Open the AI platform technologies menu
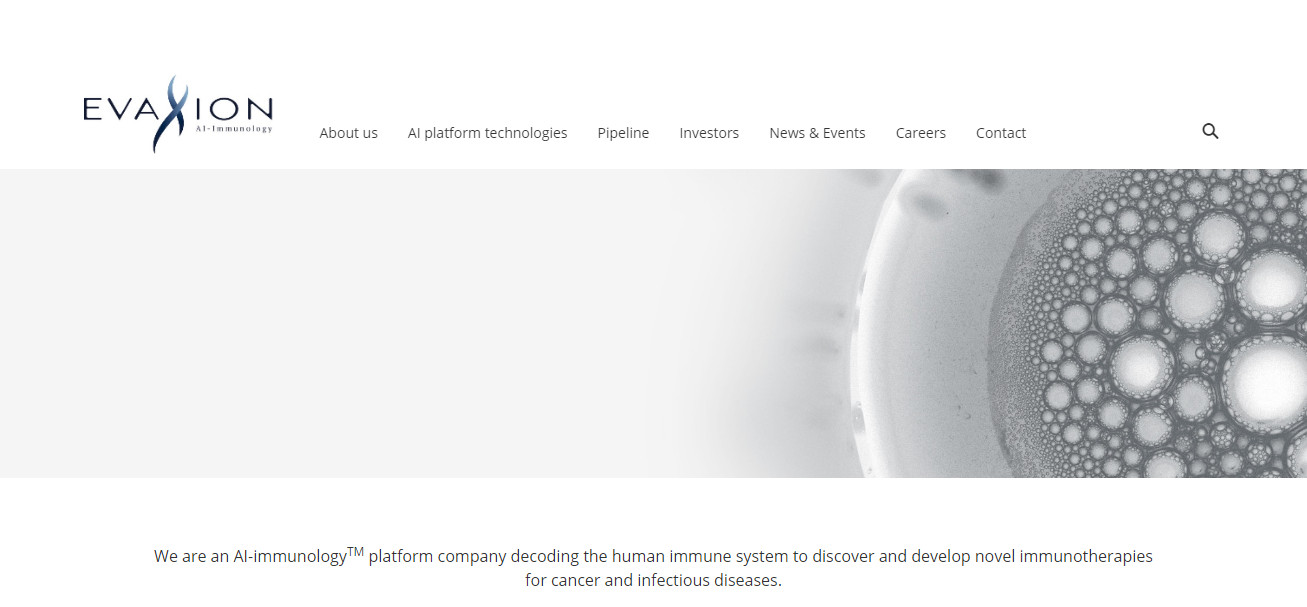1307x607 pixels. pos(487,132)
